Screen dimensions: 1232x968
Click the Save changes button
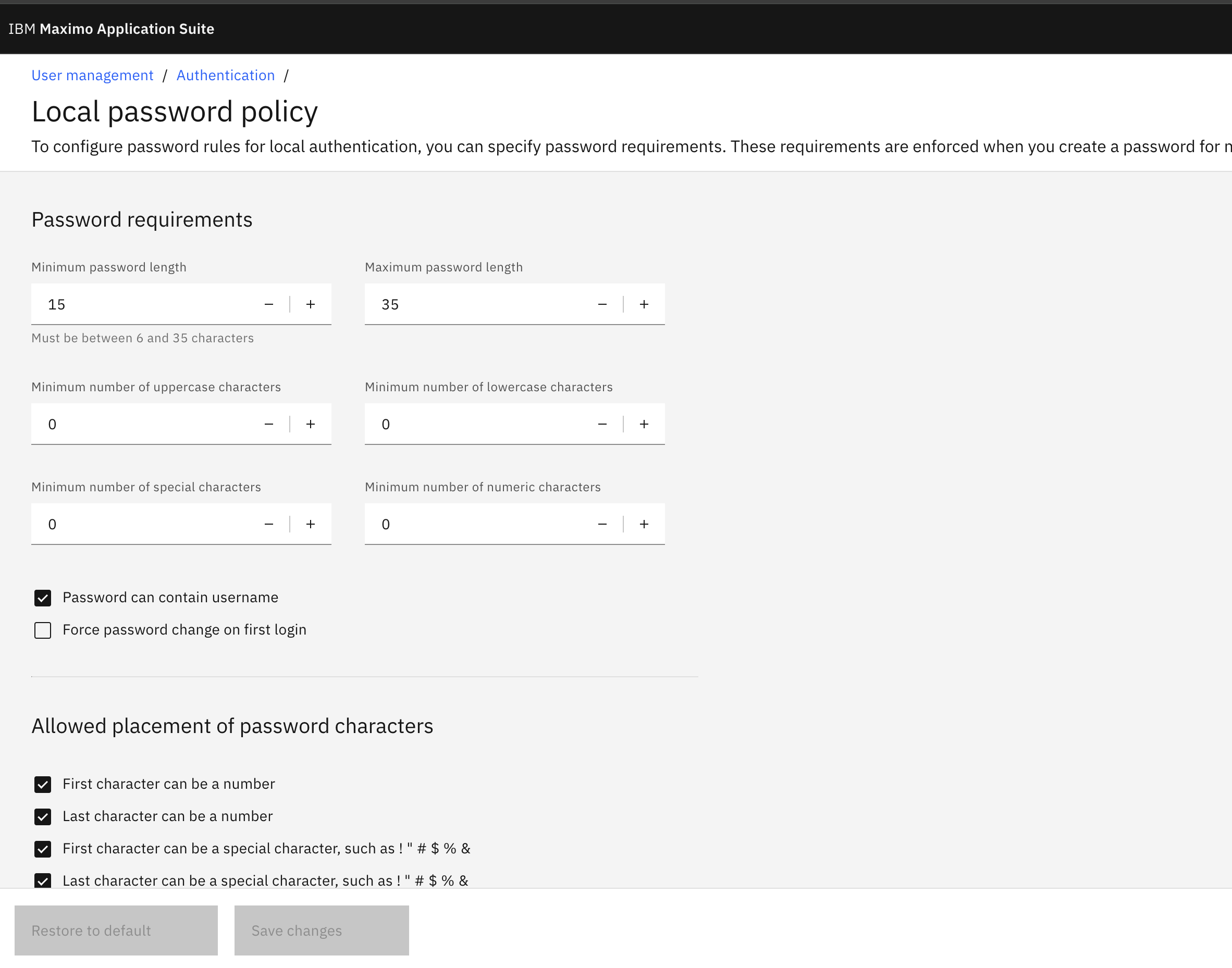321,930
